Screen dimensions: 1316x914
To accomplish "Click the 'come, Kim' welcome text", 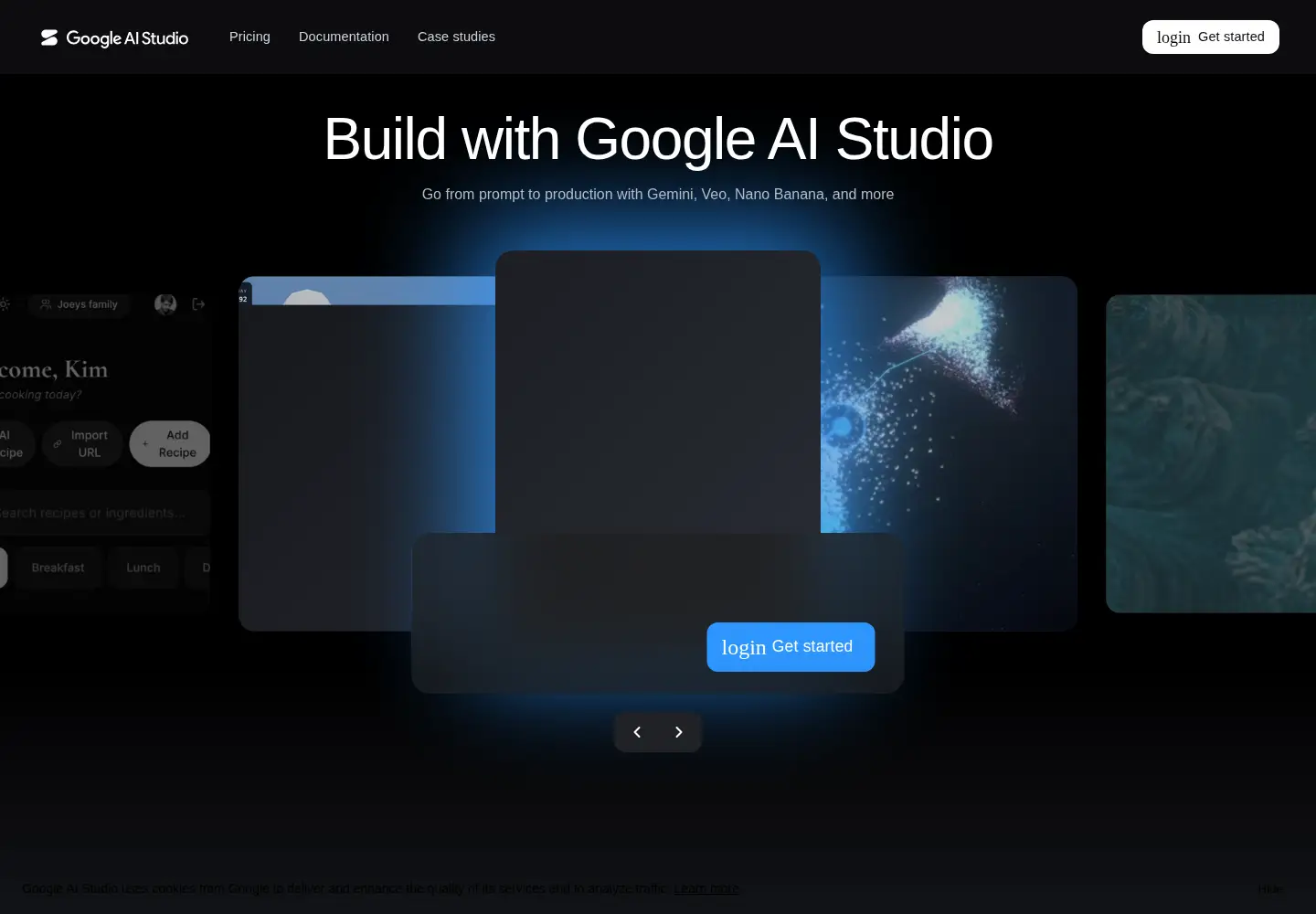I will (54, 369).
